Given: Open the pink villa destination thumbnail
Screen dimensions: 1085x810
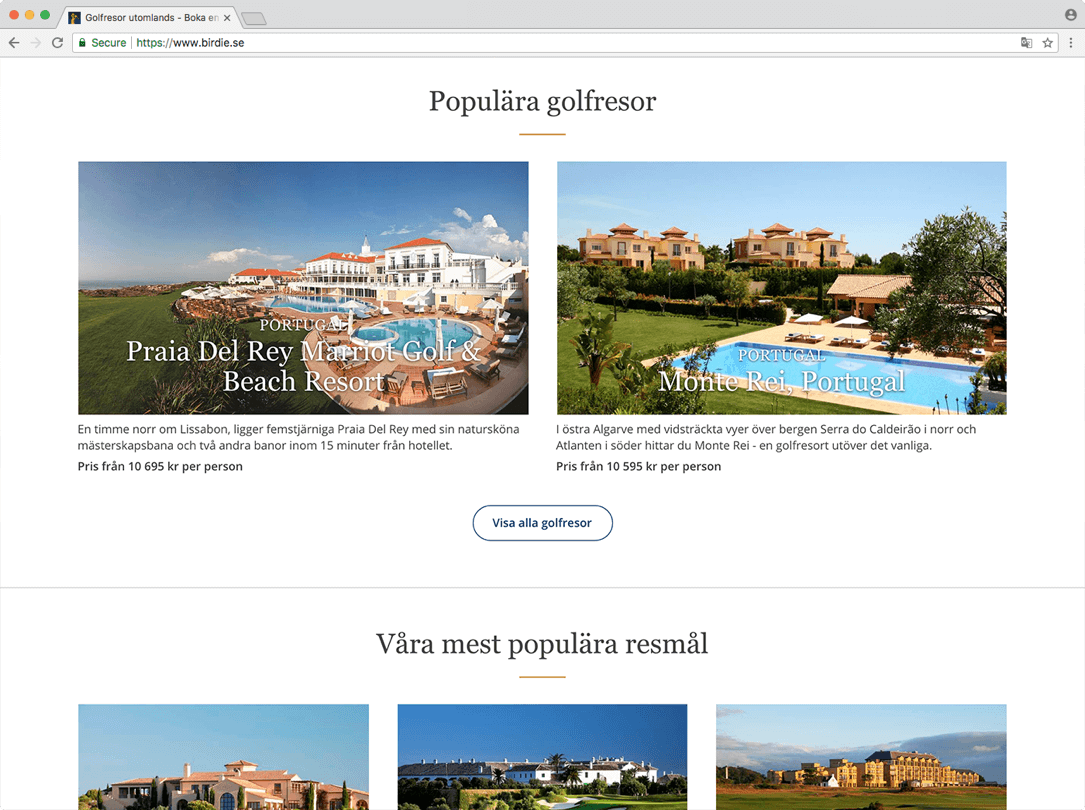Looking at the screenshot, I should coord(224,757).
